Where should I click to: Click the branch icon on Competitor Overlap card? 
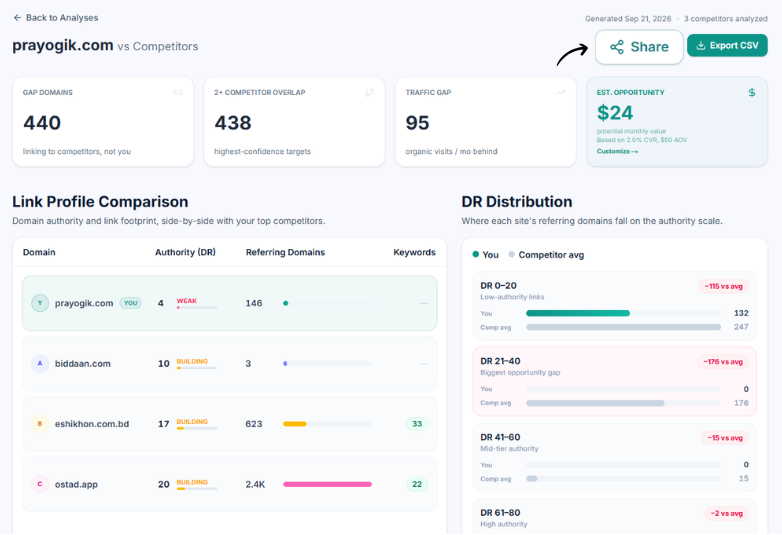tap(369, 92)
